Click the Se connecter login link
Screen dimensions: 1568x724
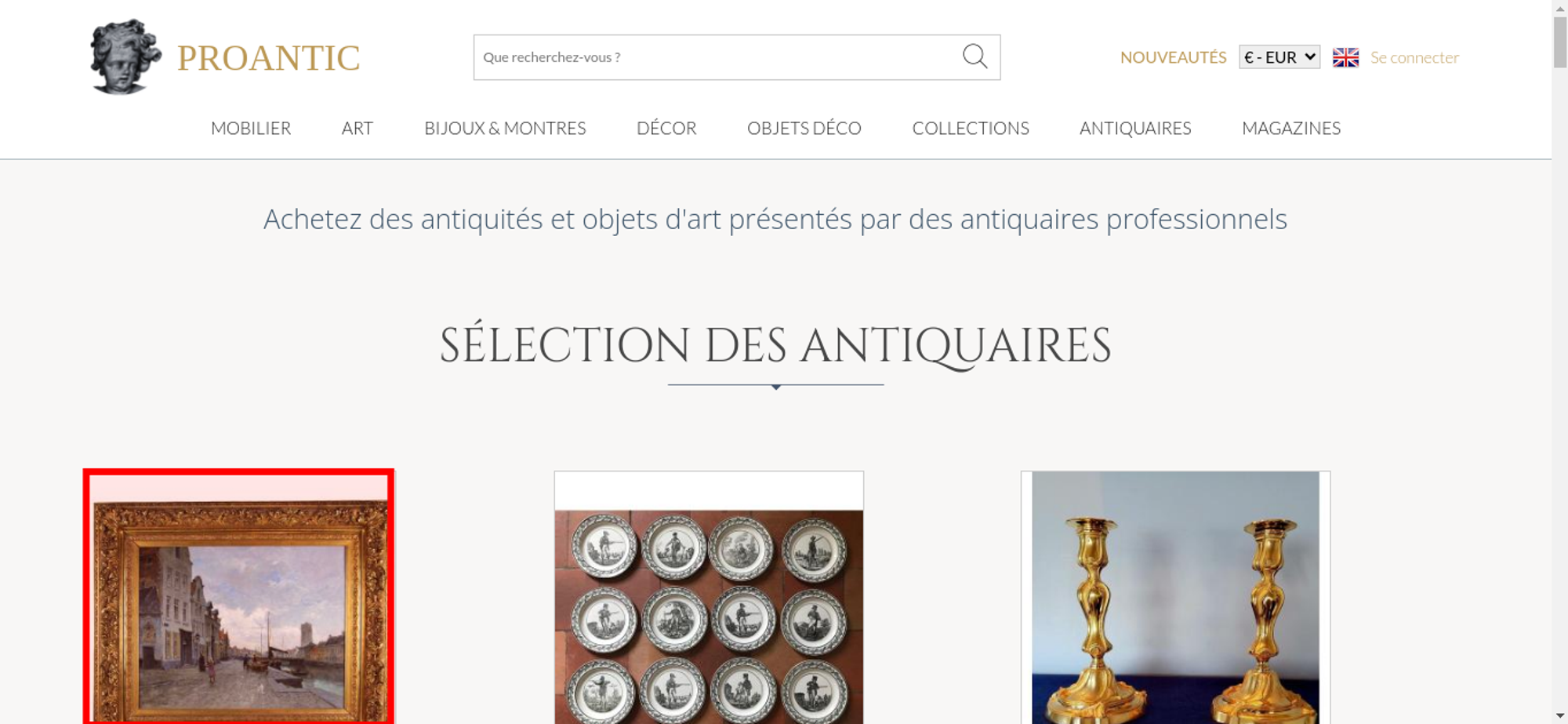click(x=1414, y=57)
